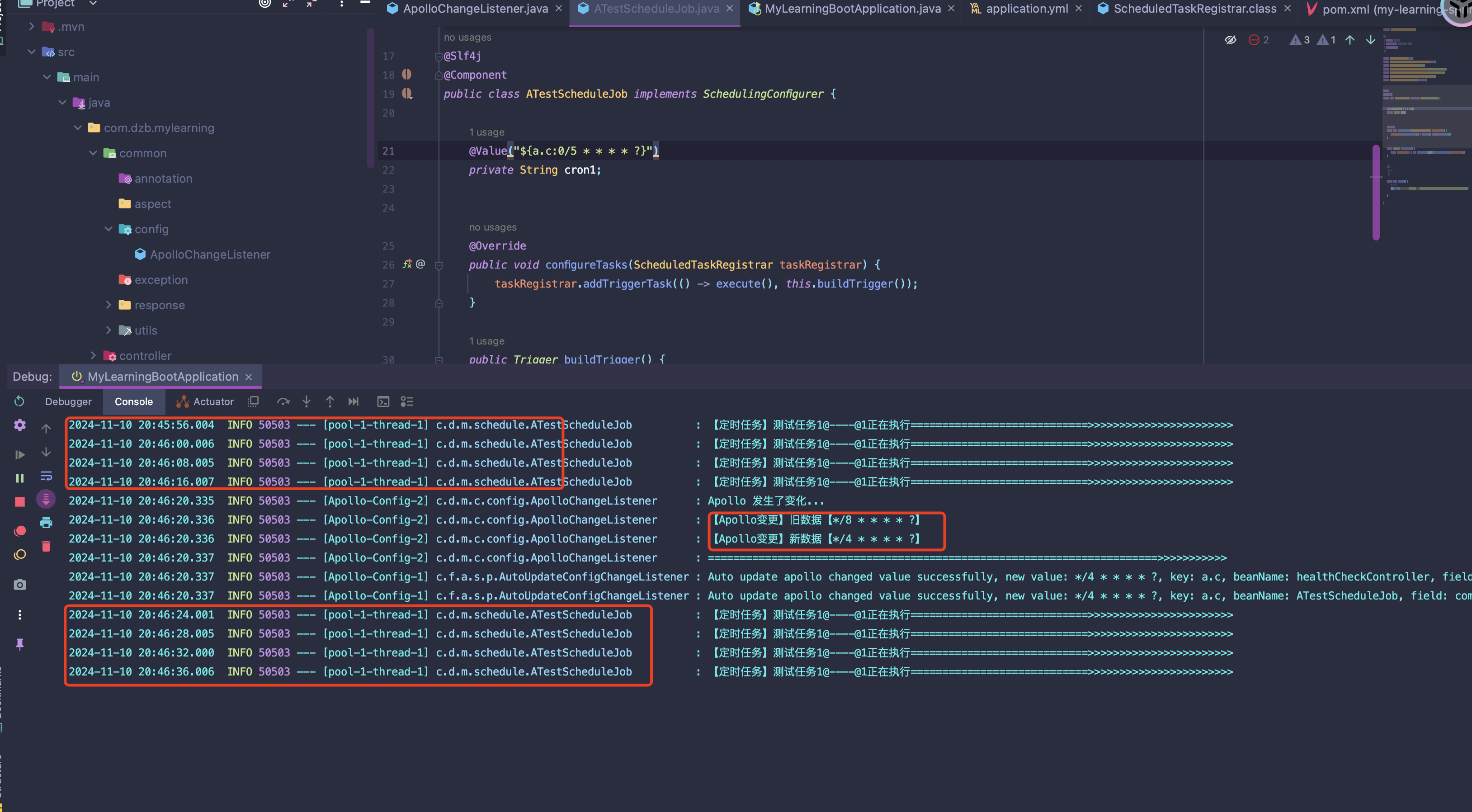
Task: Fold configureTasks method at line 26
Action: coord(439,265)
